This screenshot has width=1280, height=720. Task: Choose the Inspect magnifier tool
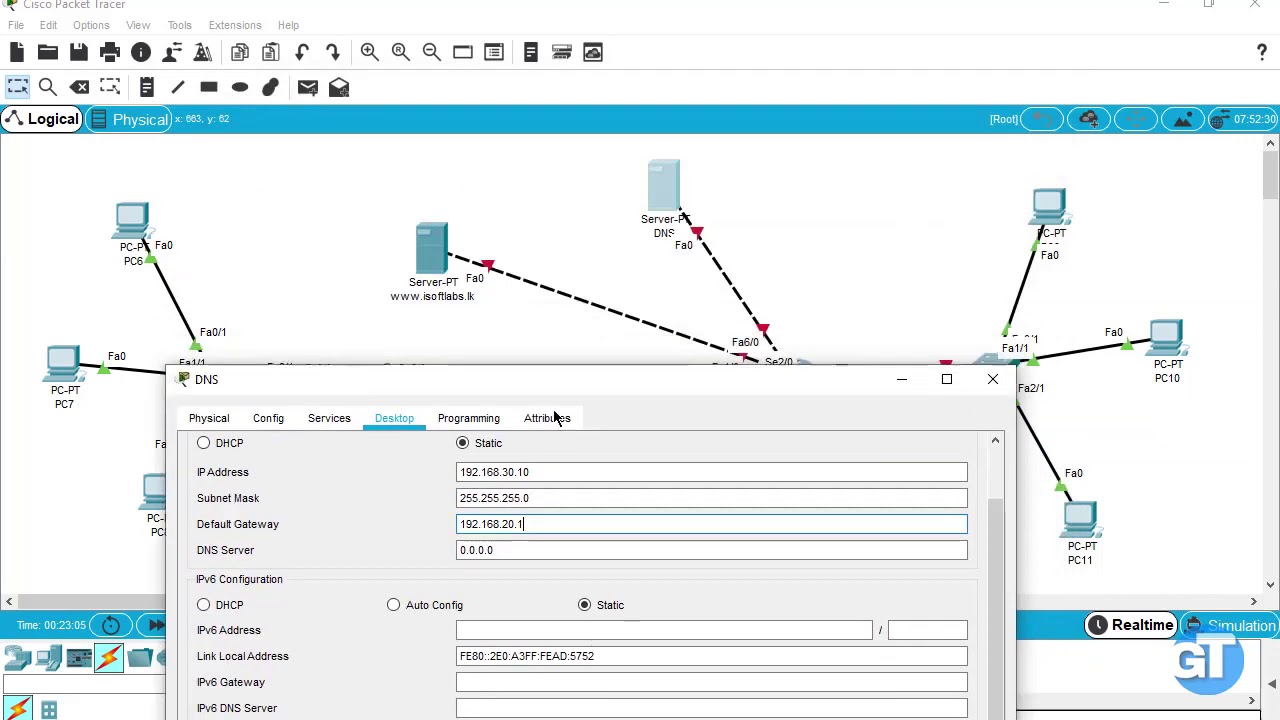(47, 87)
